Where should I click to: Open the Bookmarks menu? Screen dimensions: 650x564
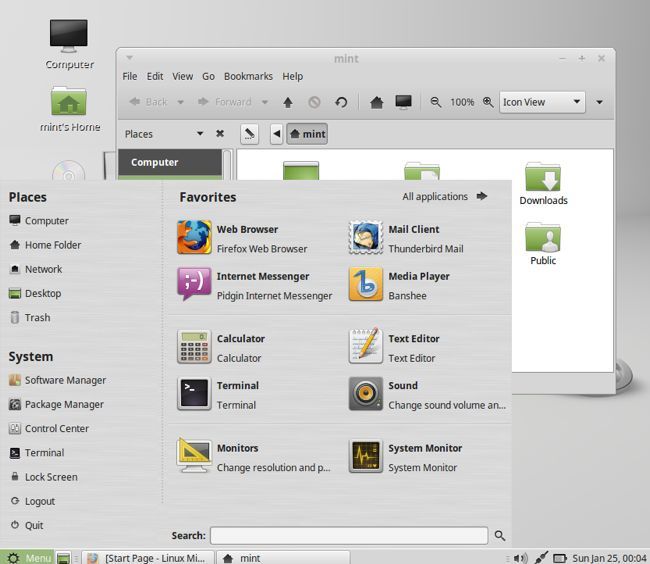click(x=248, y=76)
